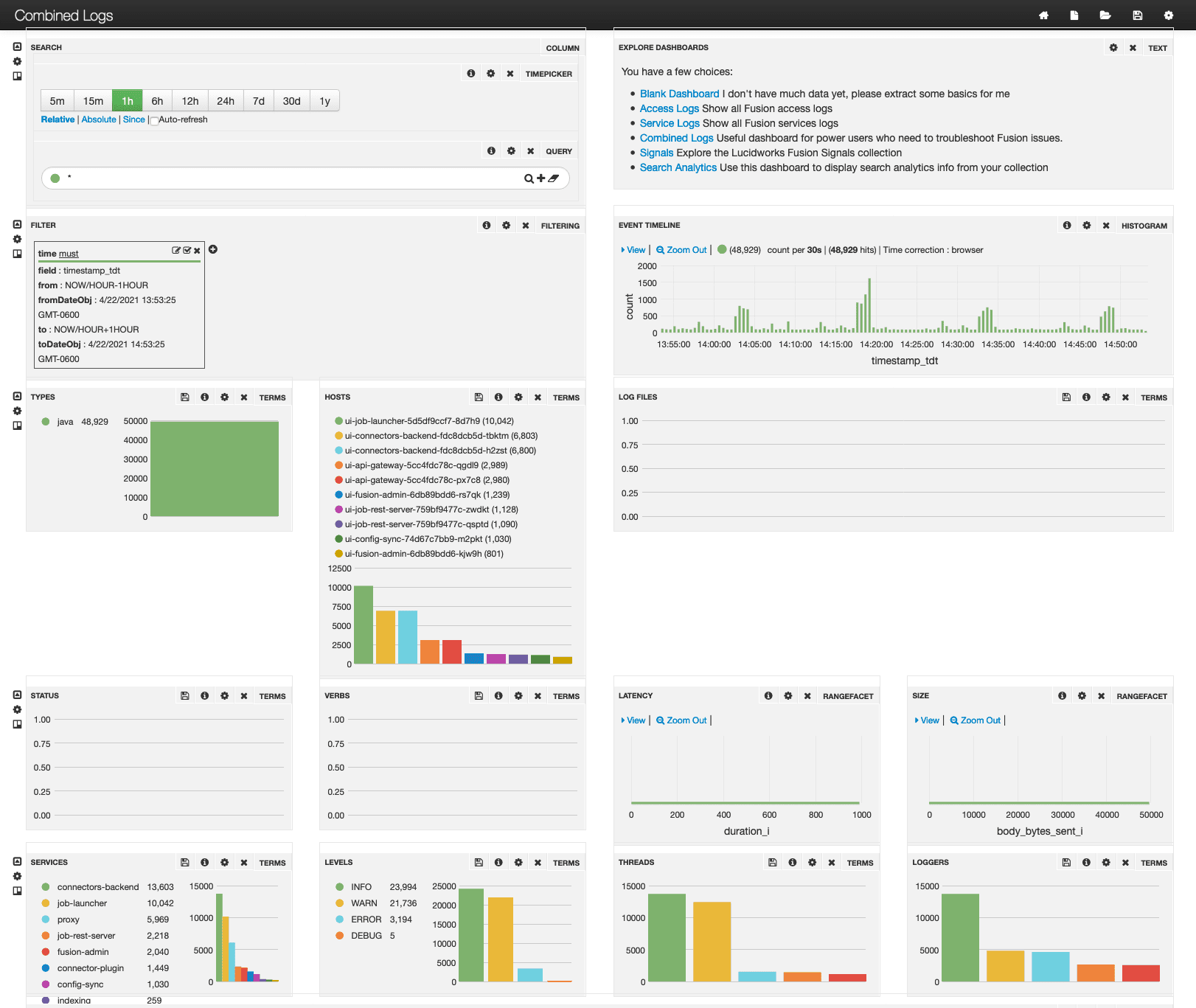Export Hosts panel data with save icon

click(479, 397)
